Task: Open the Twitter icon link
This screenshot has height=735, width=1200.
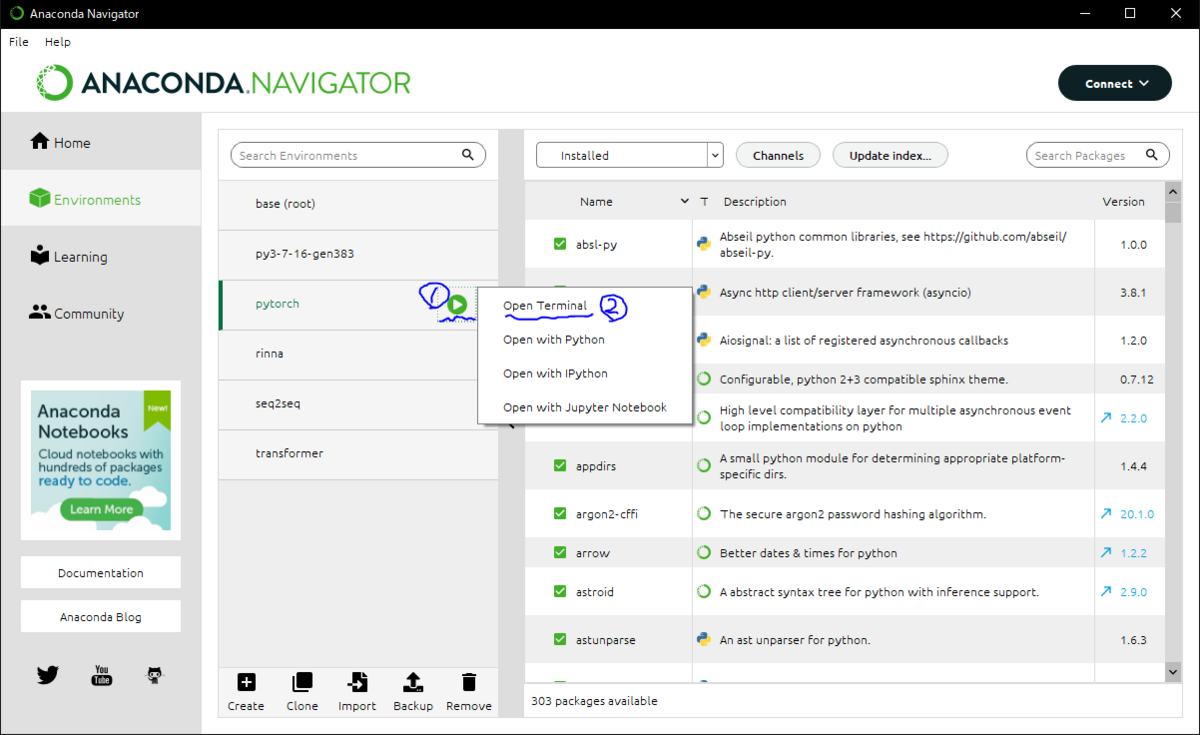Action: 48,675
